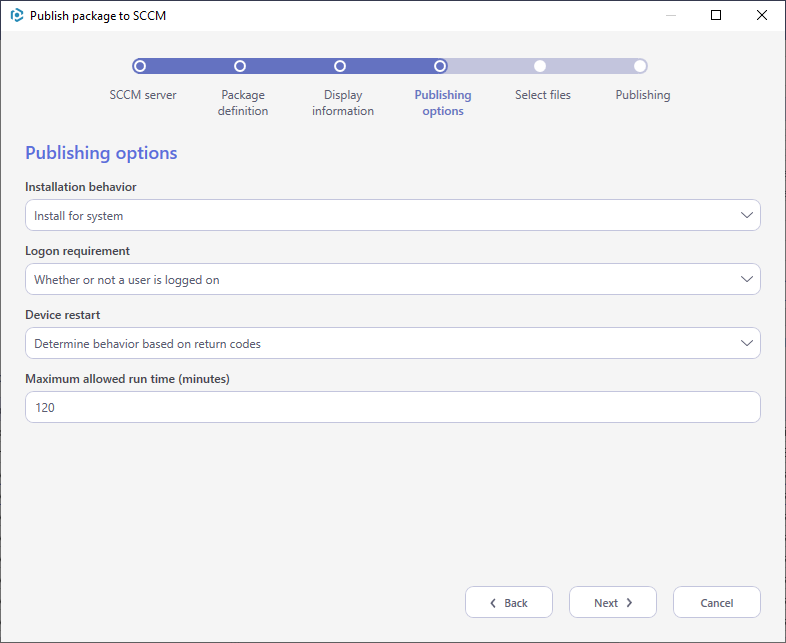Click the Publishing options heading
Screen dimensions: 786x643
101,153
